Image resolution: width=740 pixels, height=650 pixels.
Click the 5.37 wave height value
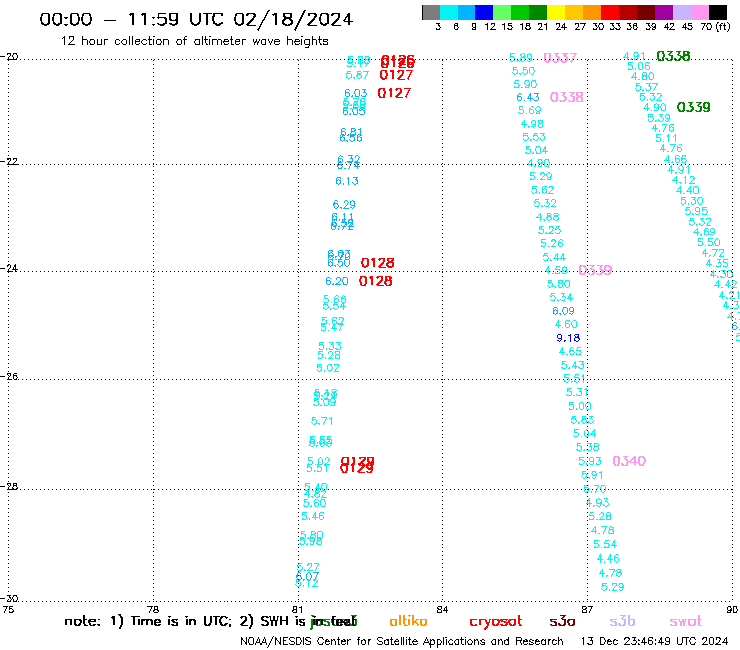(x=646, y=87)
